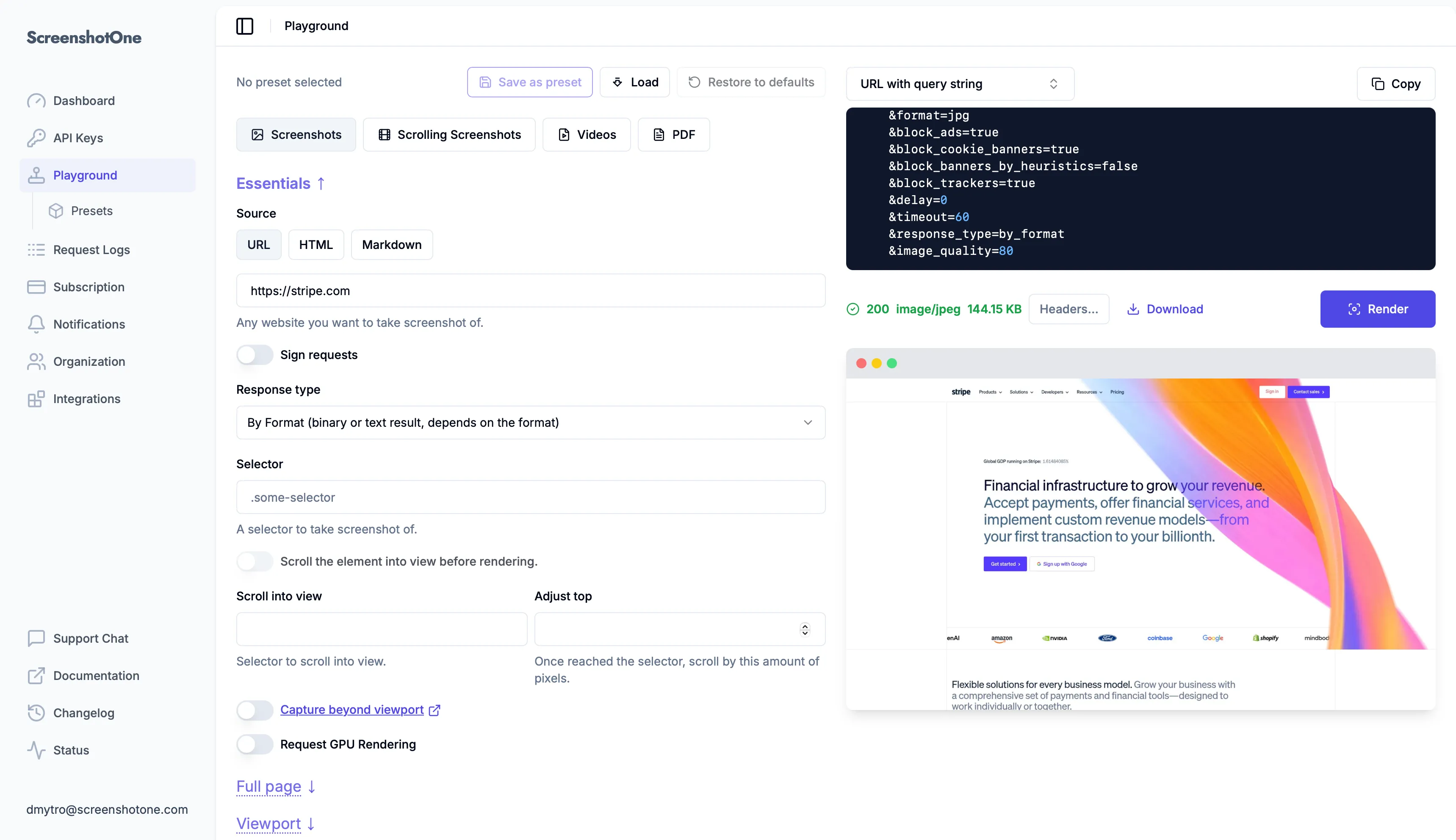Check Status via the activity icon
Image resolution: width=1456 pixels, height=840 pixels.
36,750
